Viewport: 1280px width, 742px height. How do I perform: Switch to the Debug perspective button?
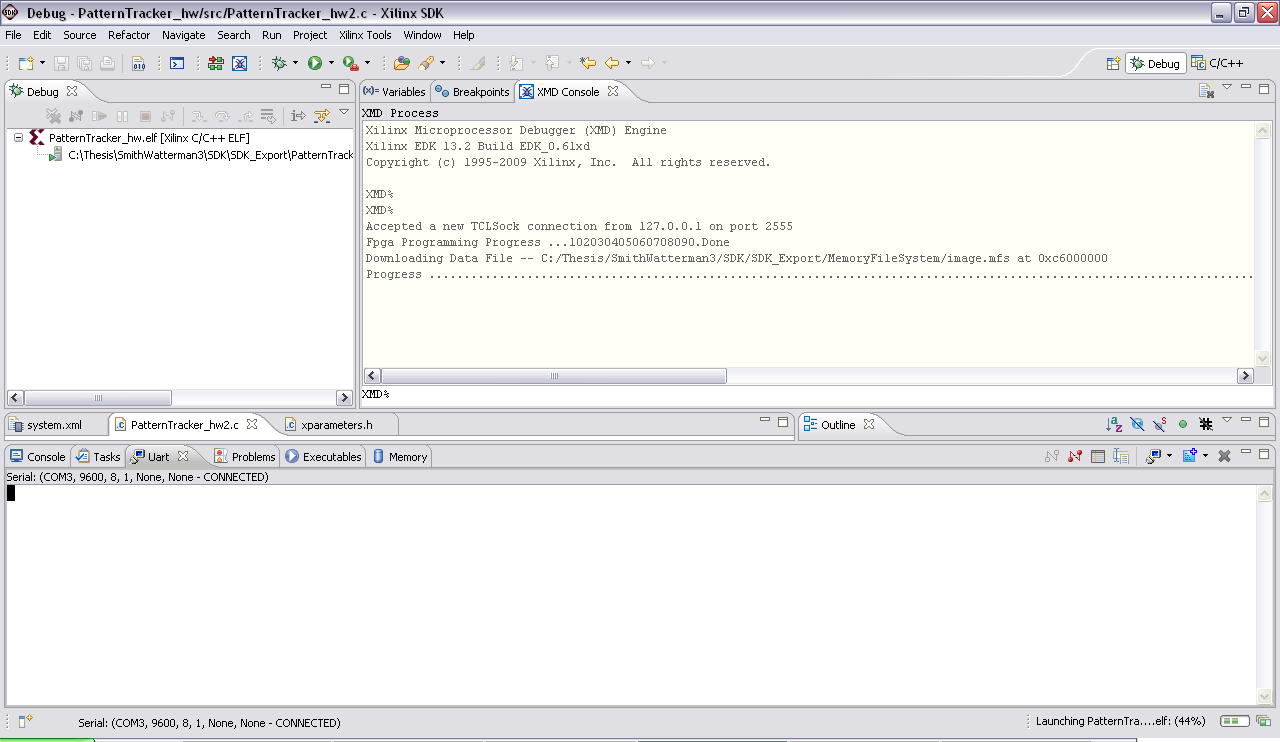1155,63
